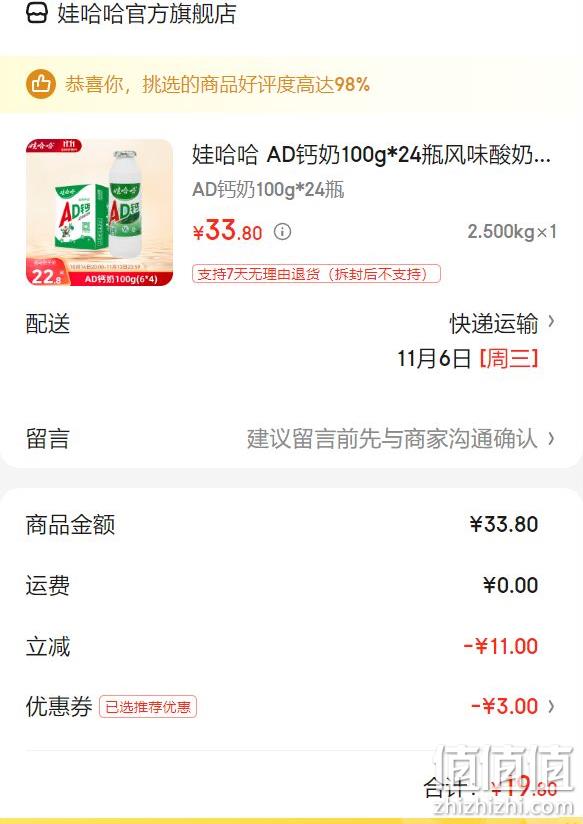Expand the 留言 message row chevron
The height and width of the screenshot is (824, 583).
tap(551, 438)
